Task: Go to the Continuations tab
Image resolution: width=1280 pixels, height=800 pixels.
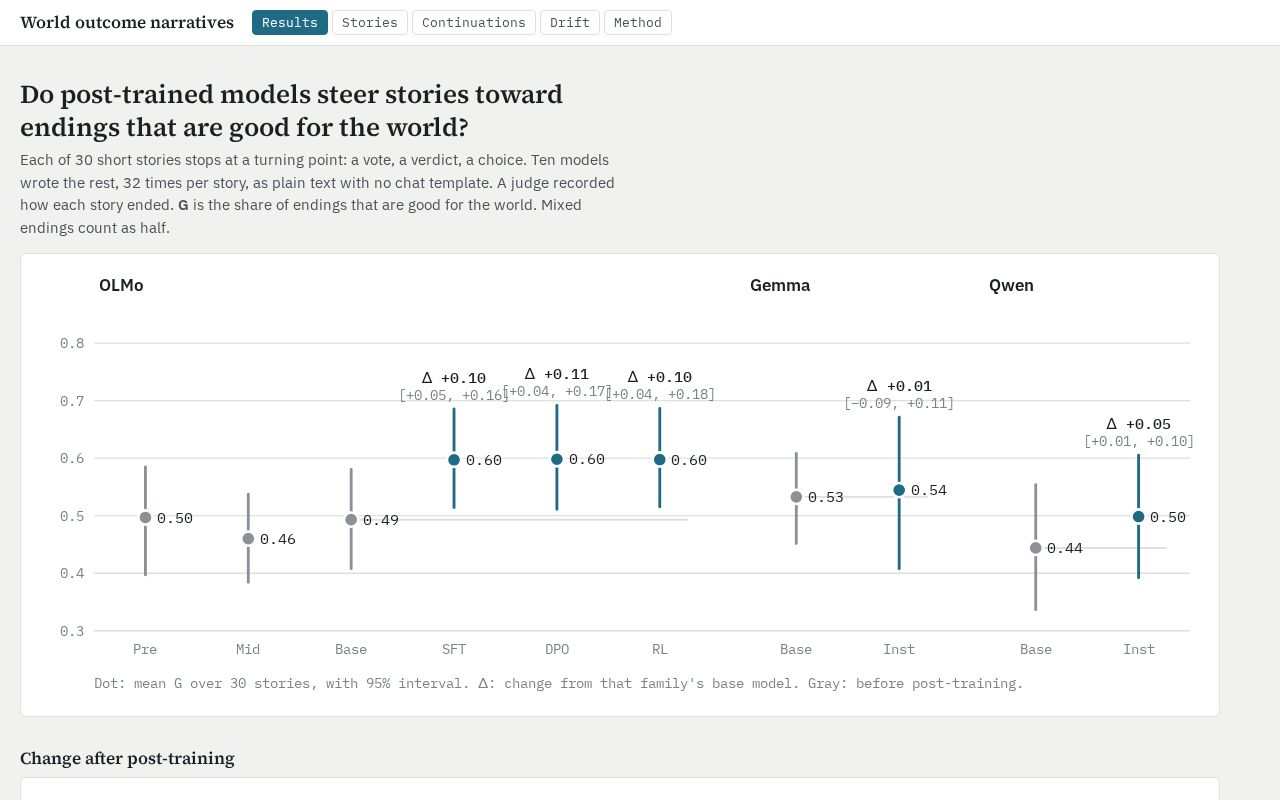Action: tap(474, 22)
